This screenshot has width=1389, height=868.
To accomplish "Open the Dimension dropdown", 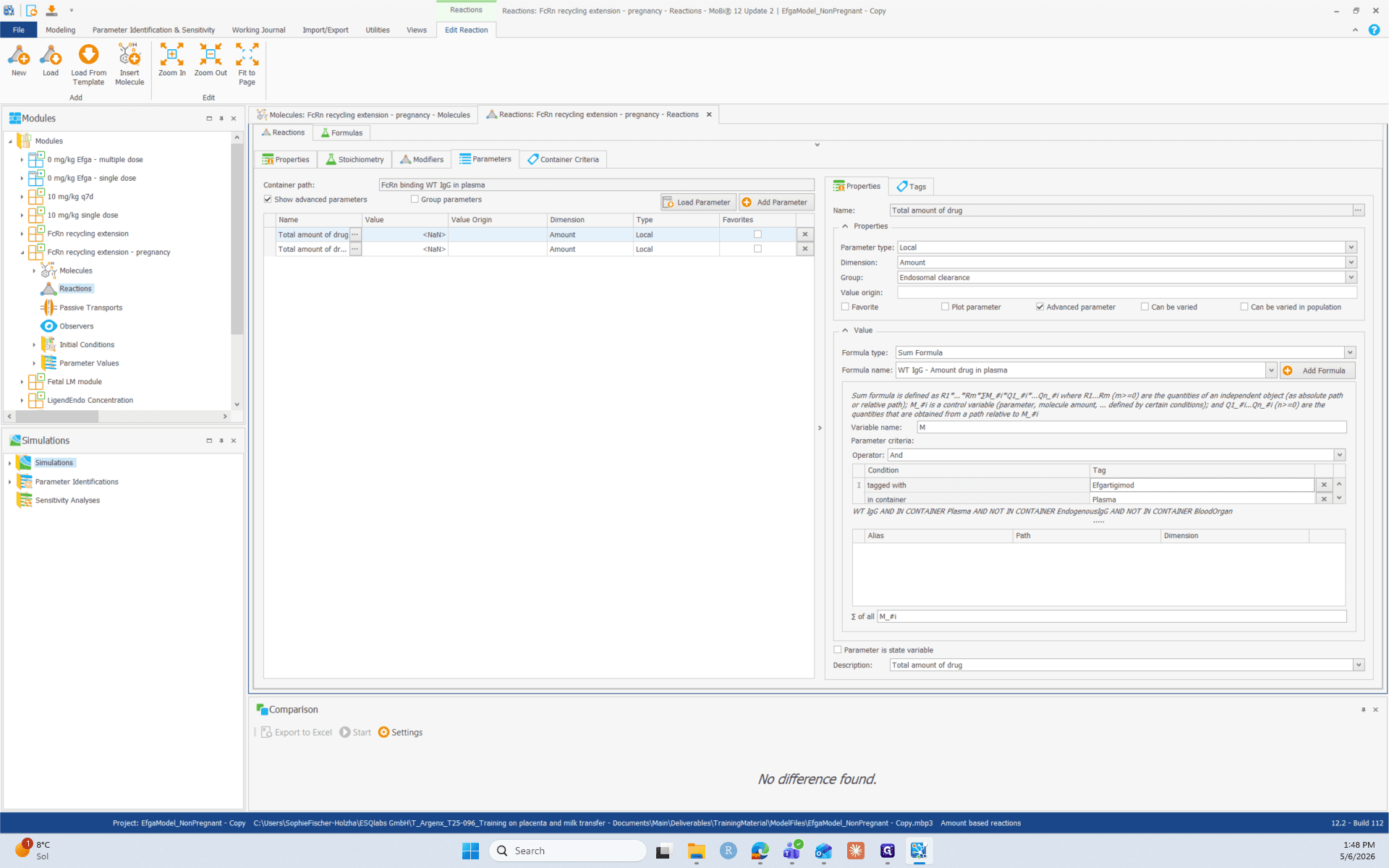I will pyautogui.click(x=1350, y=263).
